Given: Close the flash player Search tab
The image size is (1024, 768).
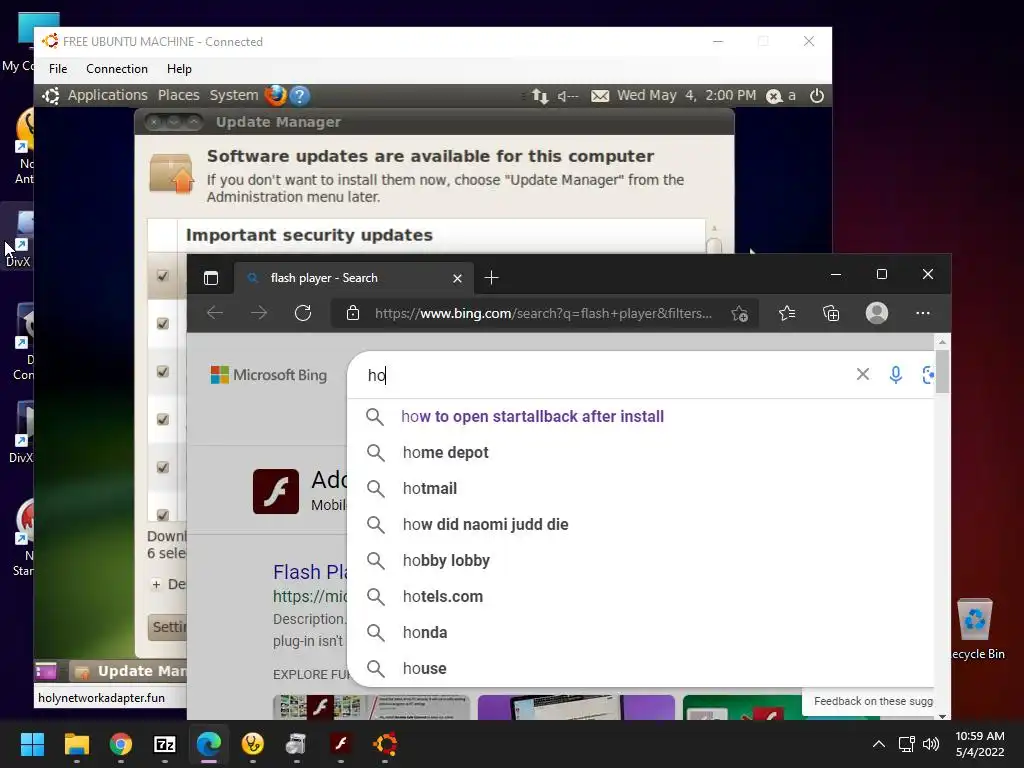Looking at the screenshot, I should coord(457,278).
